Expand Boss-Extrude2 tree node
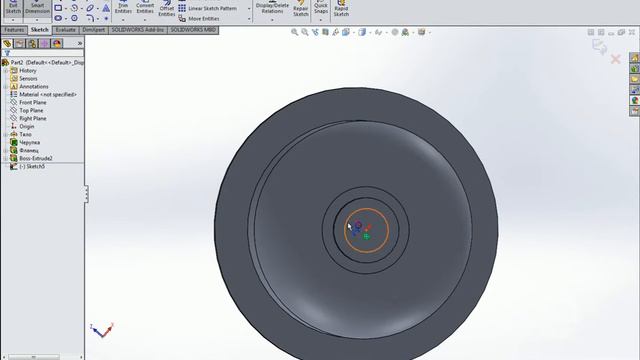640x360 pixels. [x=5, y=158]
